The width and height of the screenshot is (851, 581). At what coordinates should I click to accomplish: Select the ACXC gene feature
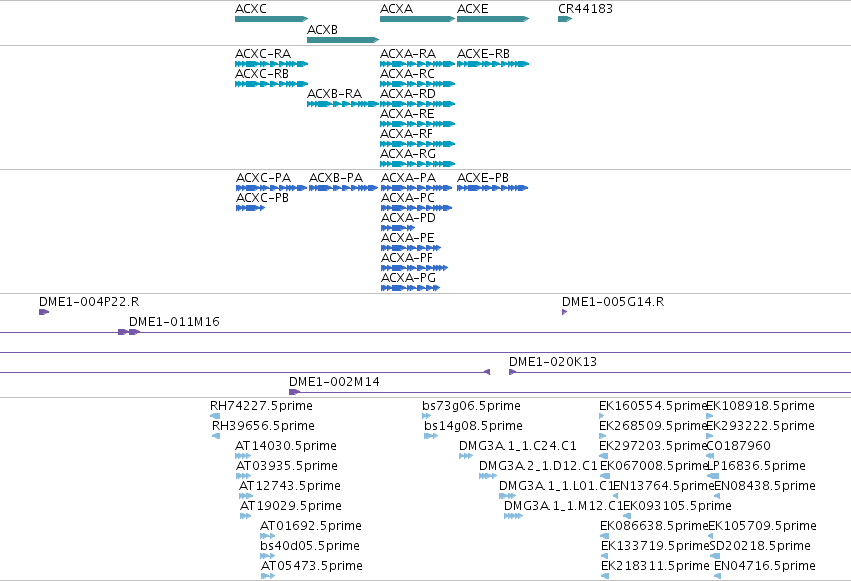(x=271, y=19)
